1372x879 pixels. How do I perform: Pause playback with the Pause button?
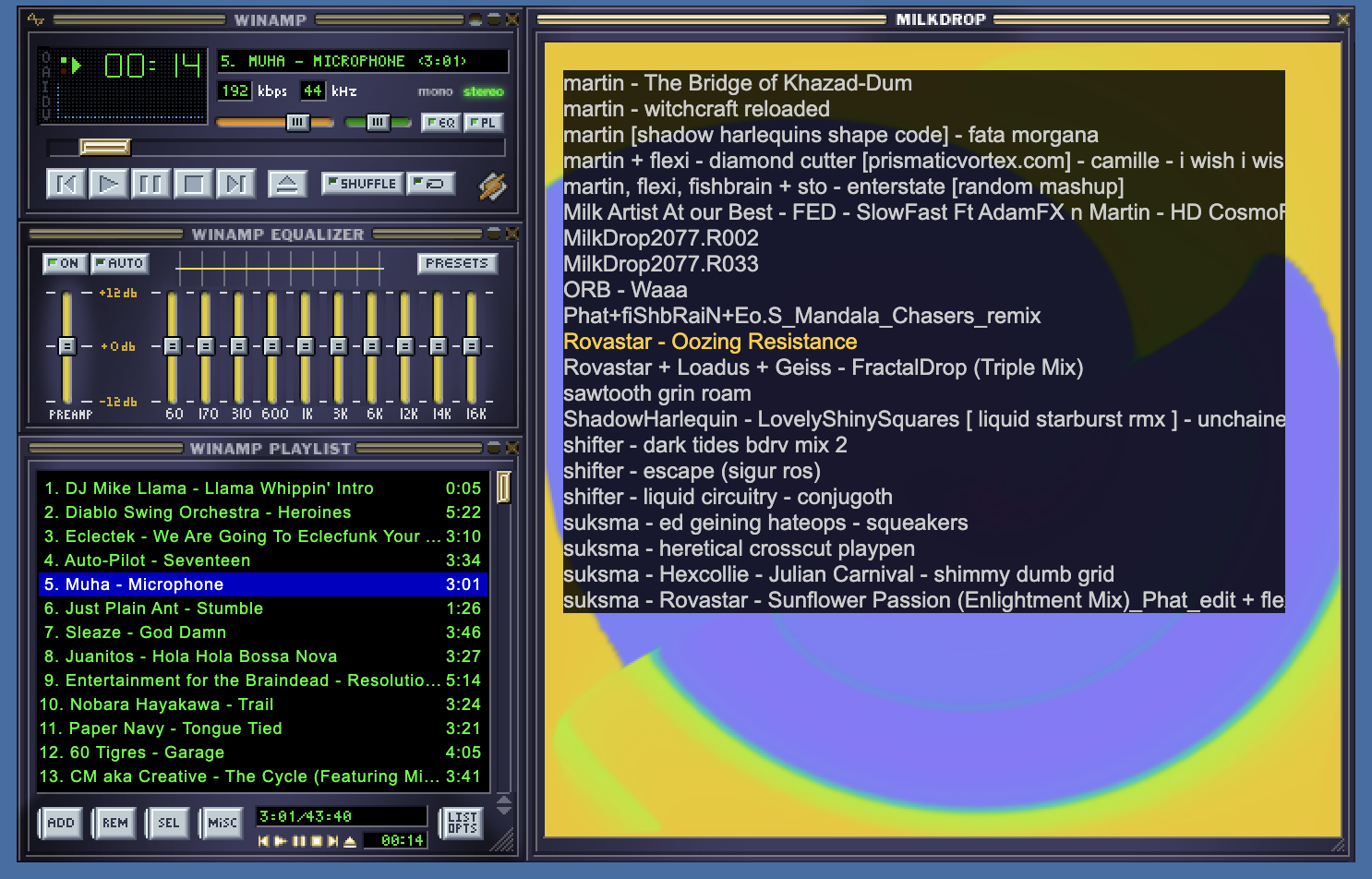coord(150,184)
